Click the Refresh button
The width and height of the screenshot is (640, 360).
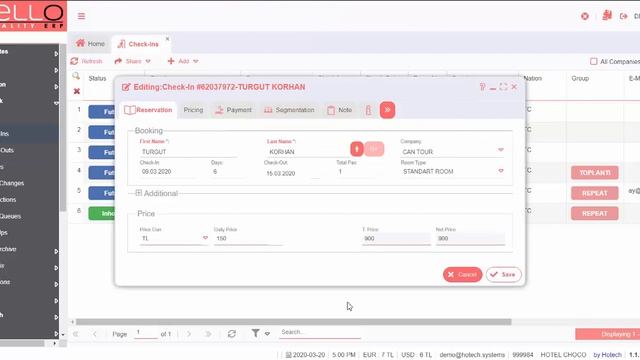(x=86, y=61)
